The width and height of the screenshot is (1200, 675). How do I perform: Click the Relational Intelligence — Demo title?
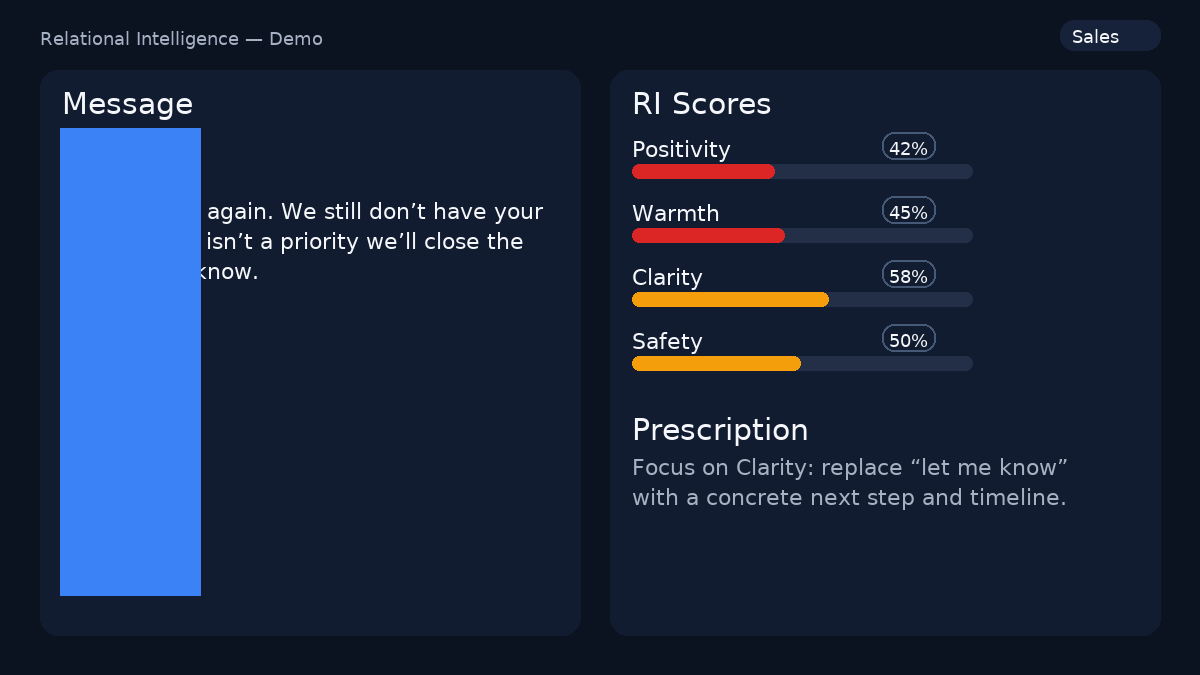181,38
